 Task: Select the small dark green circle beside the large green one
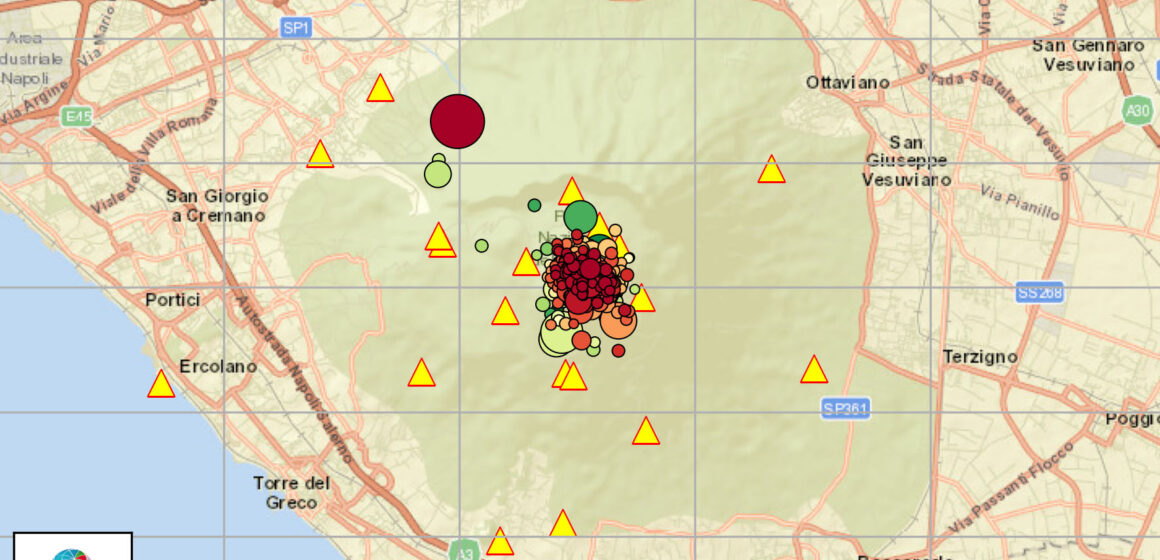pos(534,205)
